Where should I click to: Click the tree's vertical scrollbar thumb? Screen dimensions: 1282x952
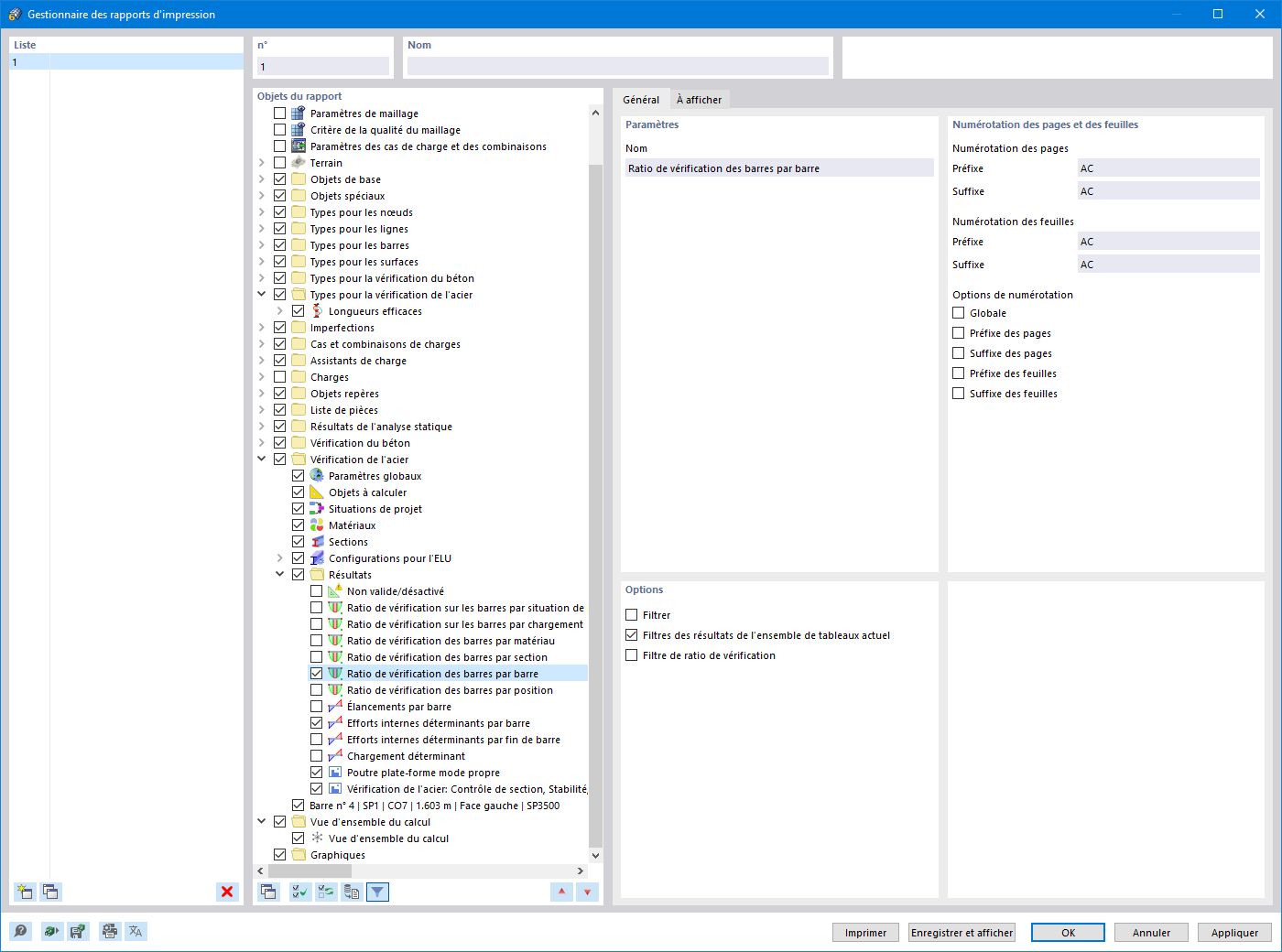coord(595,506)
